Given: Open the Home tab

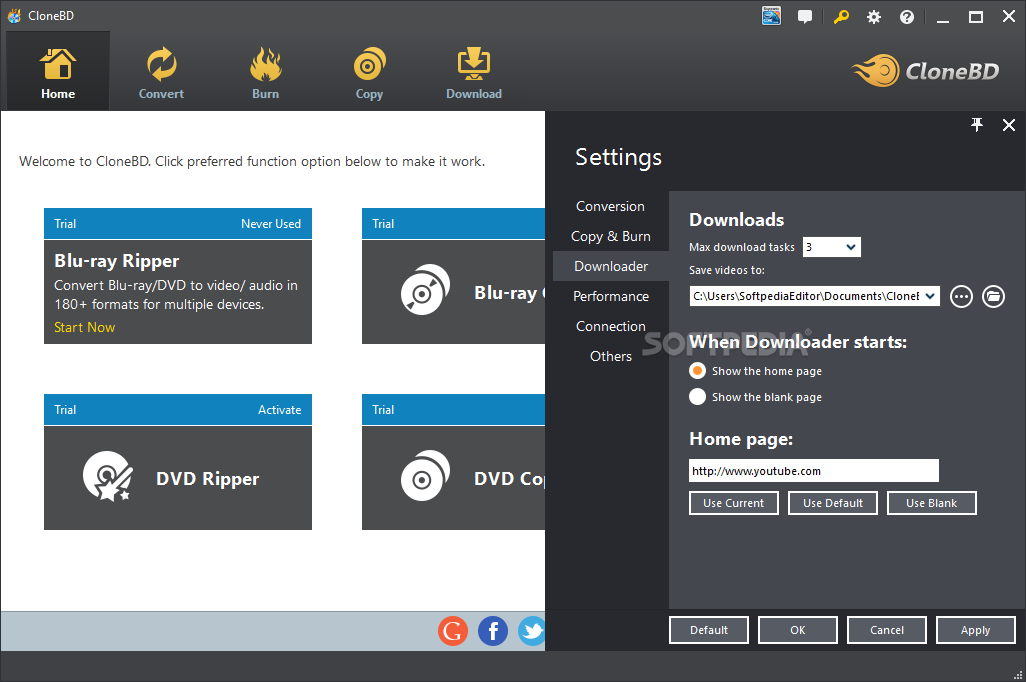Looking at the screenshot, I should coord(58,71).
